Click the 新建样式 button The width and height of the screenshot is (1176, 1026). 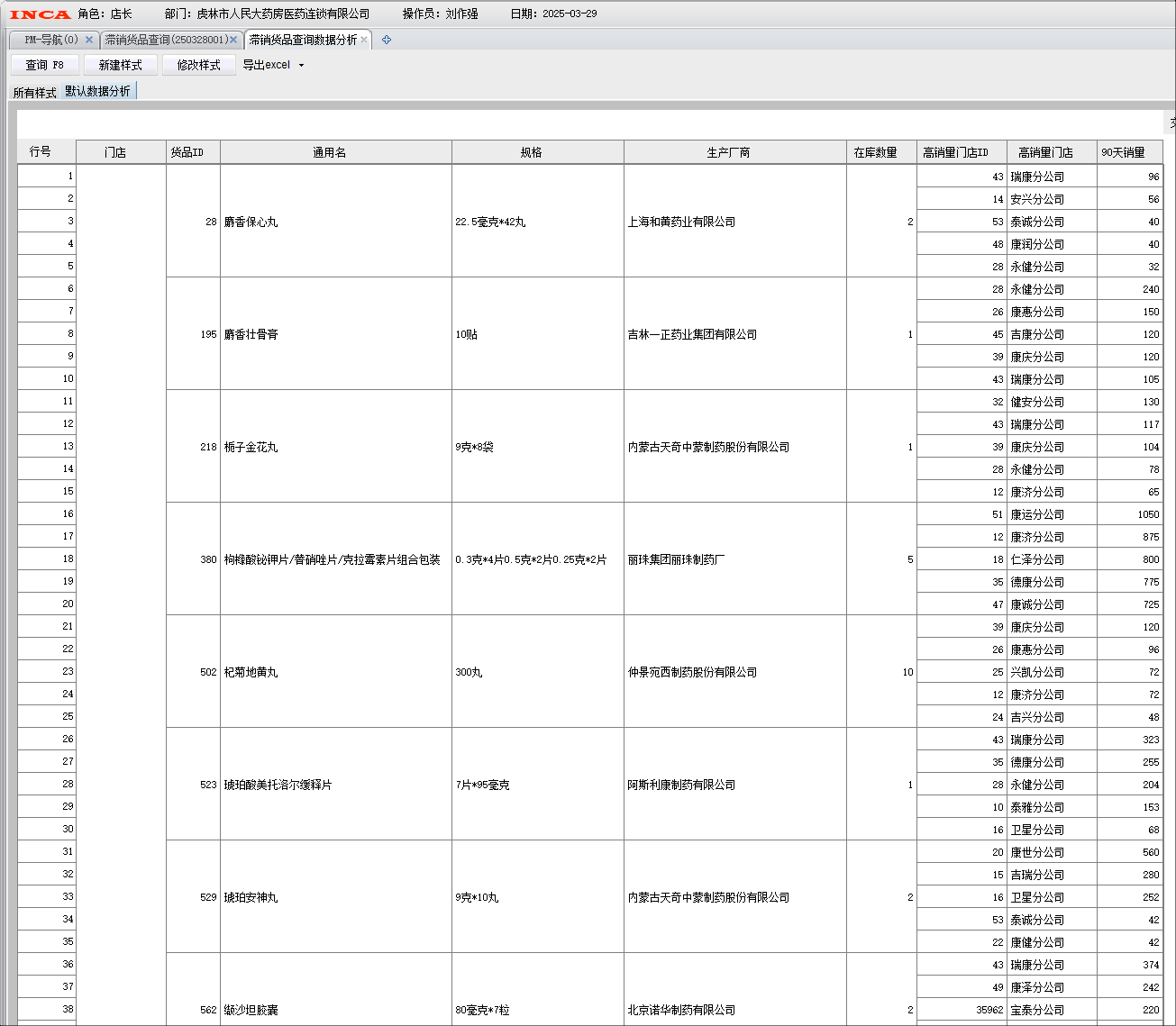click(121, 65)
